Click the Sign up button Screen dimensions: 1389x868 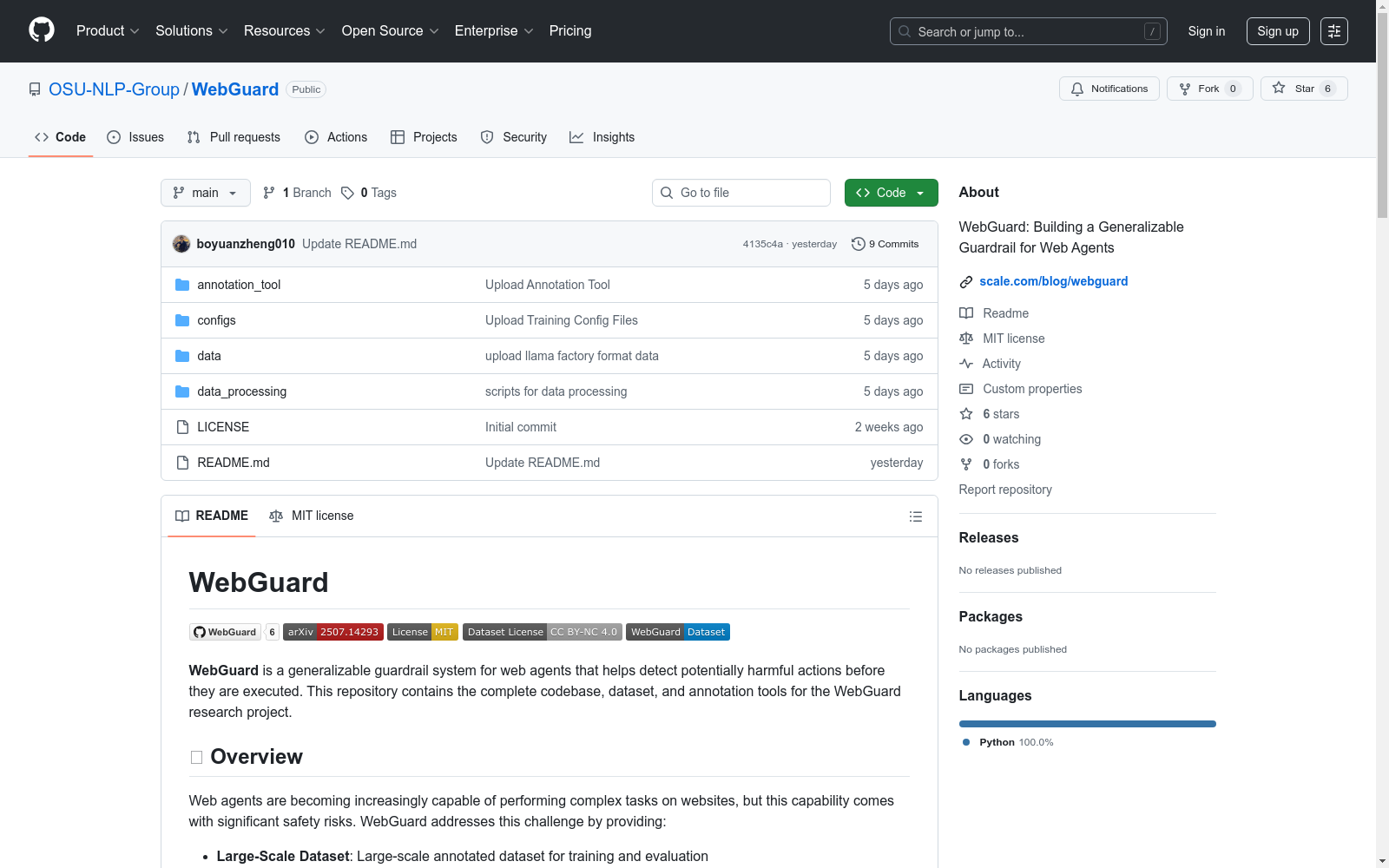point(1278,31)
